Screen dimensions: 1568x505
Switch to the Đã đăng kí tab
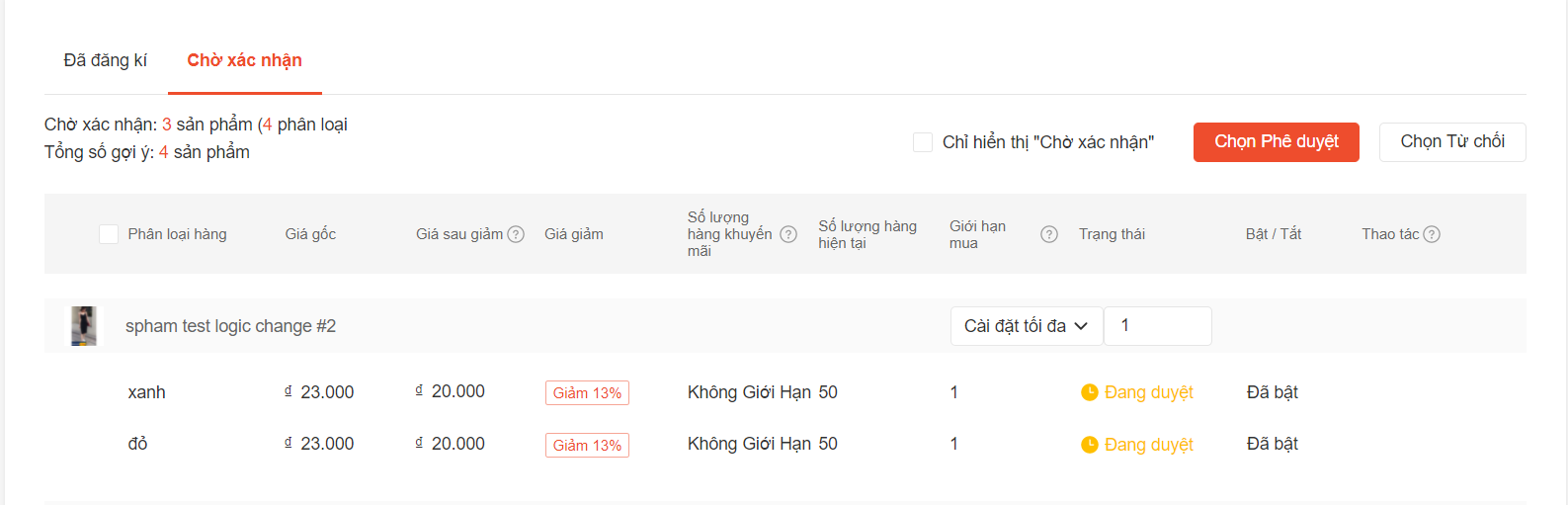pos(106,60)
